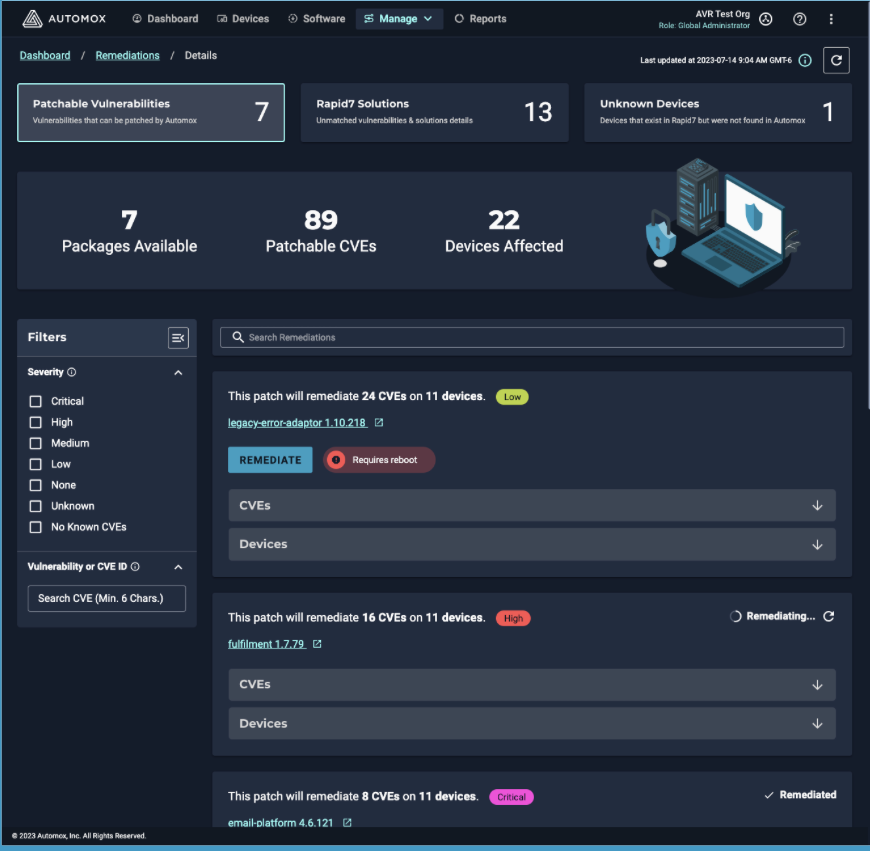Click the Requires reboot warning icon
The image size is (870, 851).
(x=336, y=460)
